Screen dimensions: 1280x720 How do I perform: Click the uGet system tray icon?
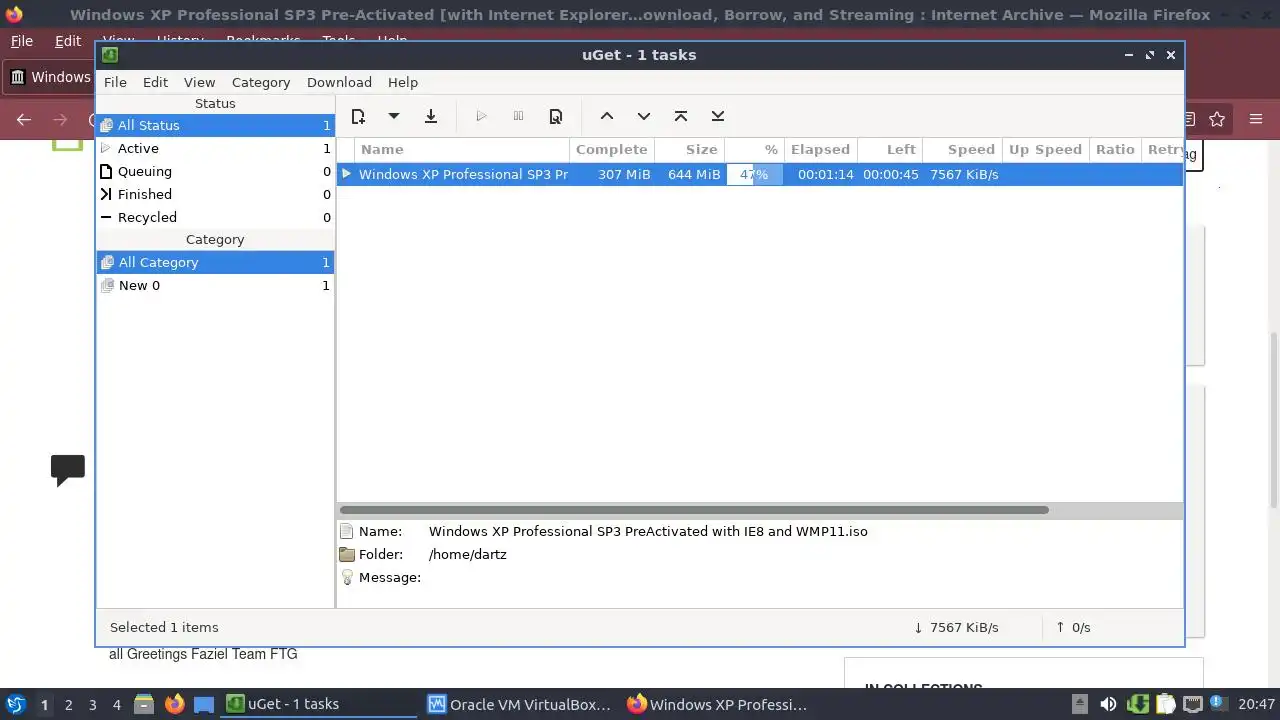(1138, 704)
